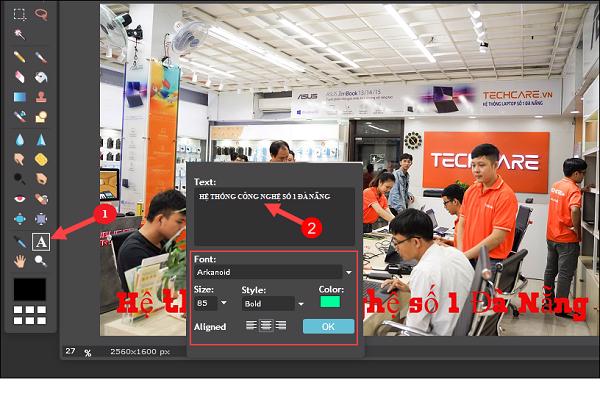The height and width of the screenshot is (399, 600).
Task: Select the Eraser tool
Action: click(20, 77)
